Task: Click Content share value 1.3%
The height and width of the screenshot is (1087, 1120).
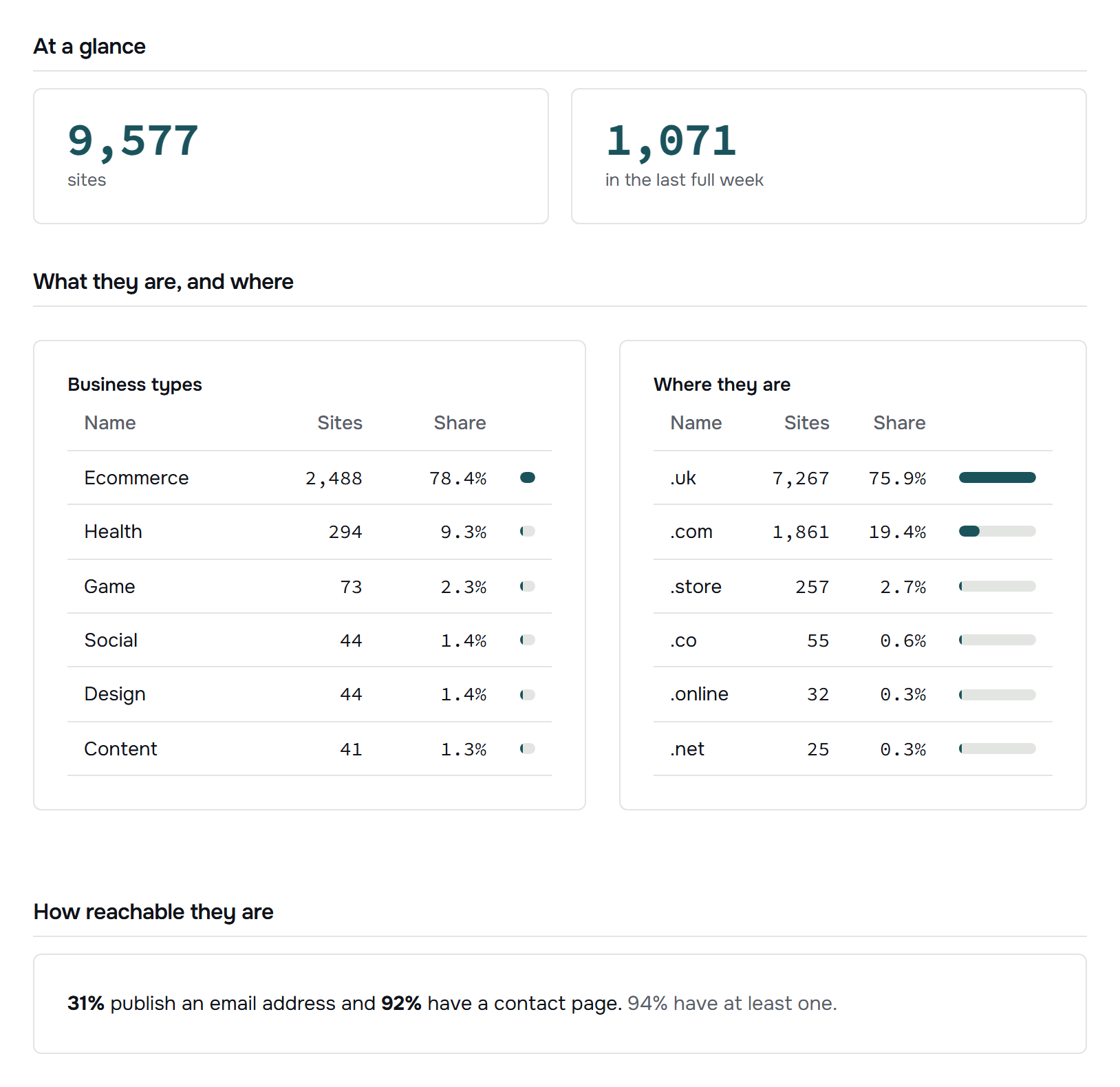Action: tap(464, 749)
